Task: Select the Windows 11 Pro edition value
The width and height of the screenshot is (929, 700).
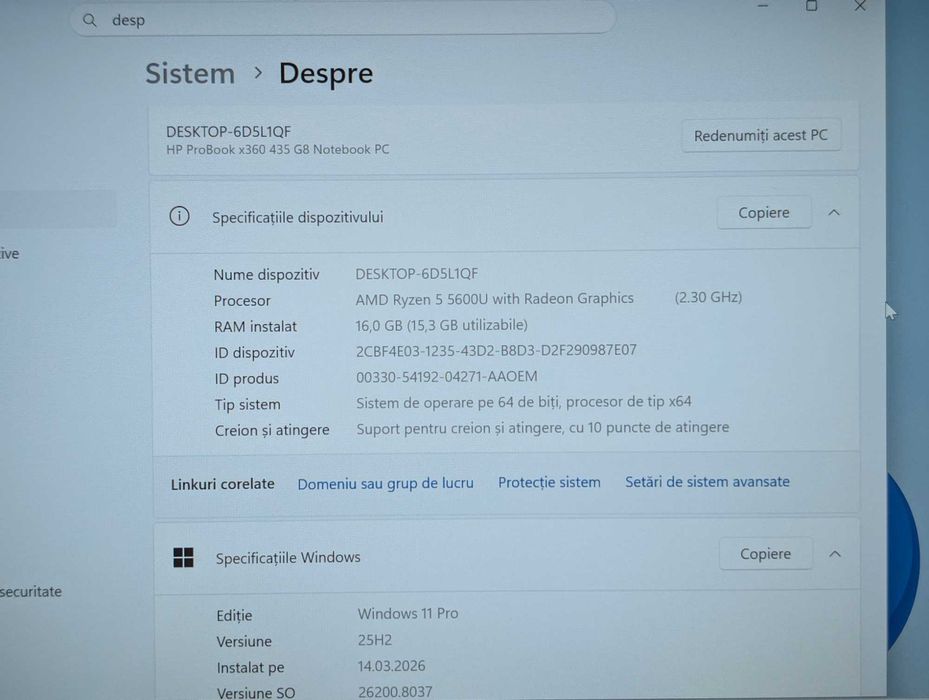Action: point(408,613)
